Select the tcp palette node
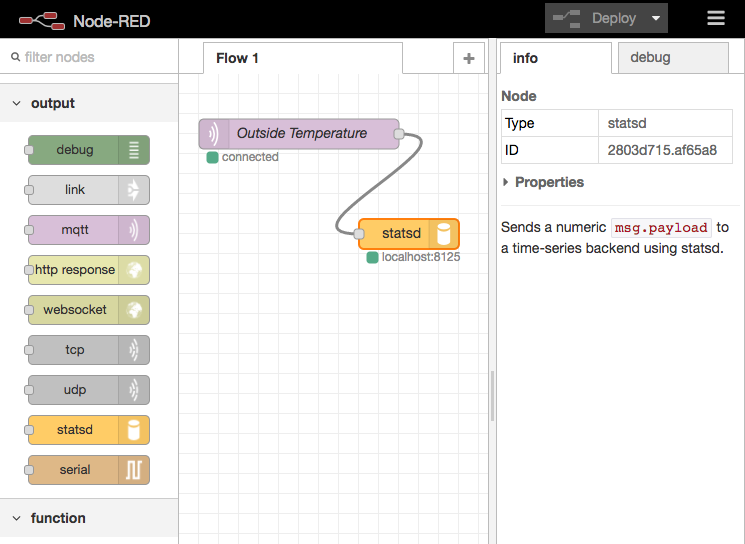The height and width of the screenshot is (544, 745). click(89, 350)
